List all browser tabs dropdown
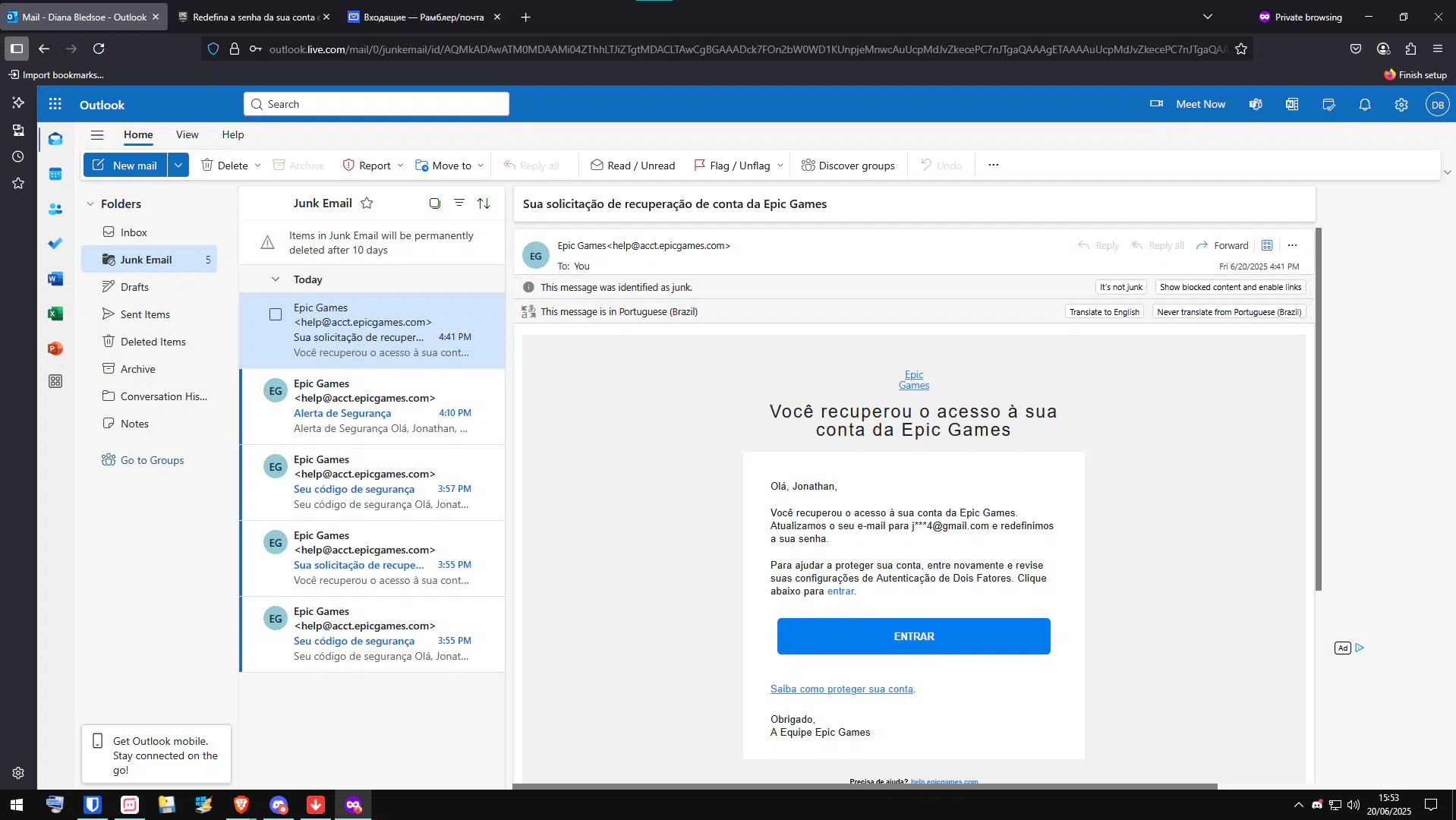This screenshot has width=1456, height=820. (1208, 17)
